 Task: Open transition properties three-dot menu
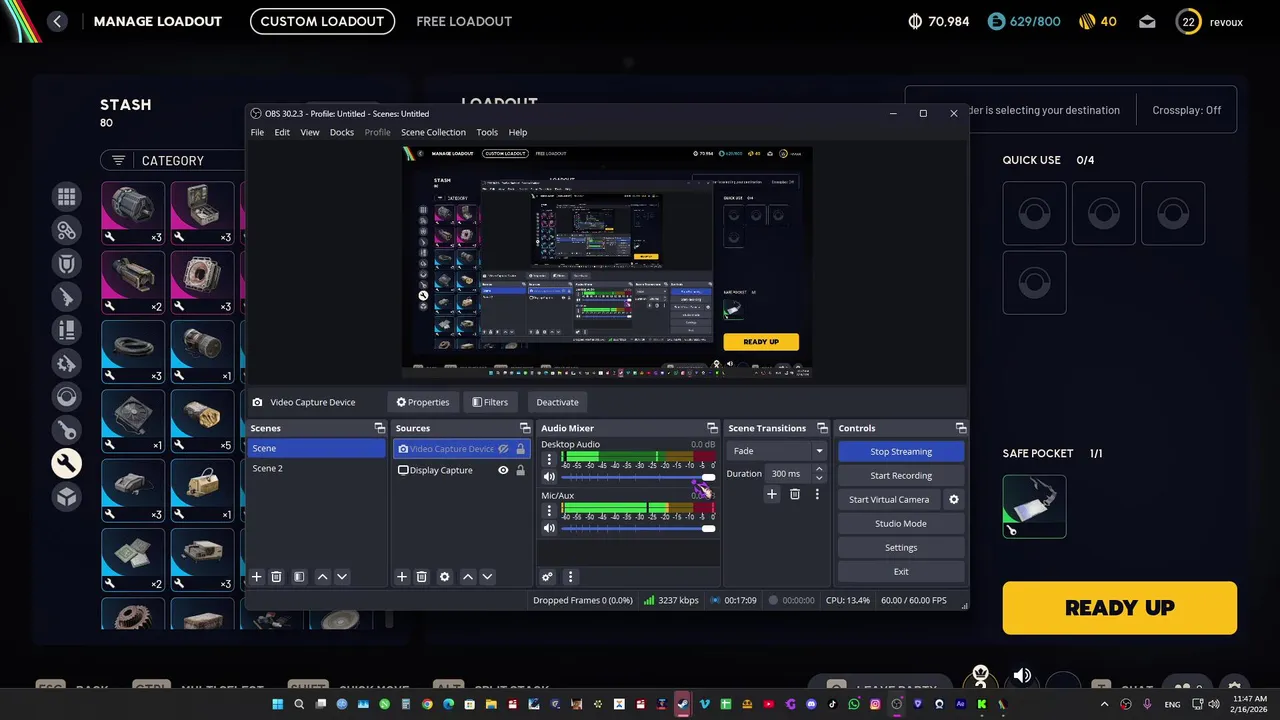point(817,494)
